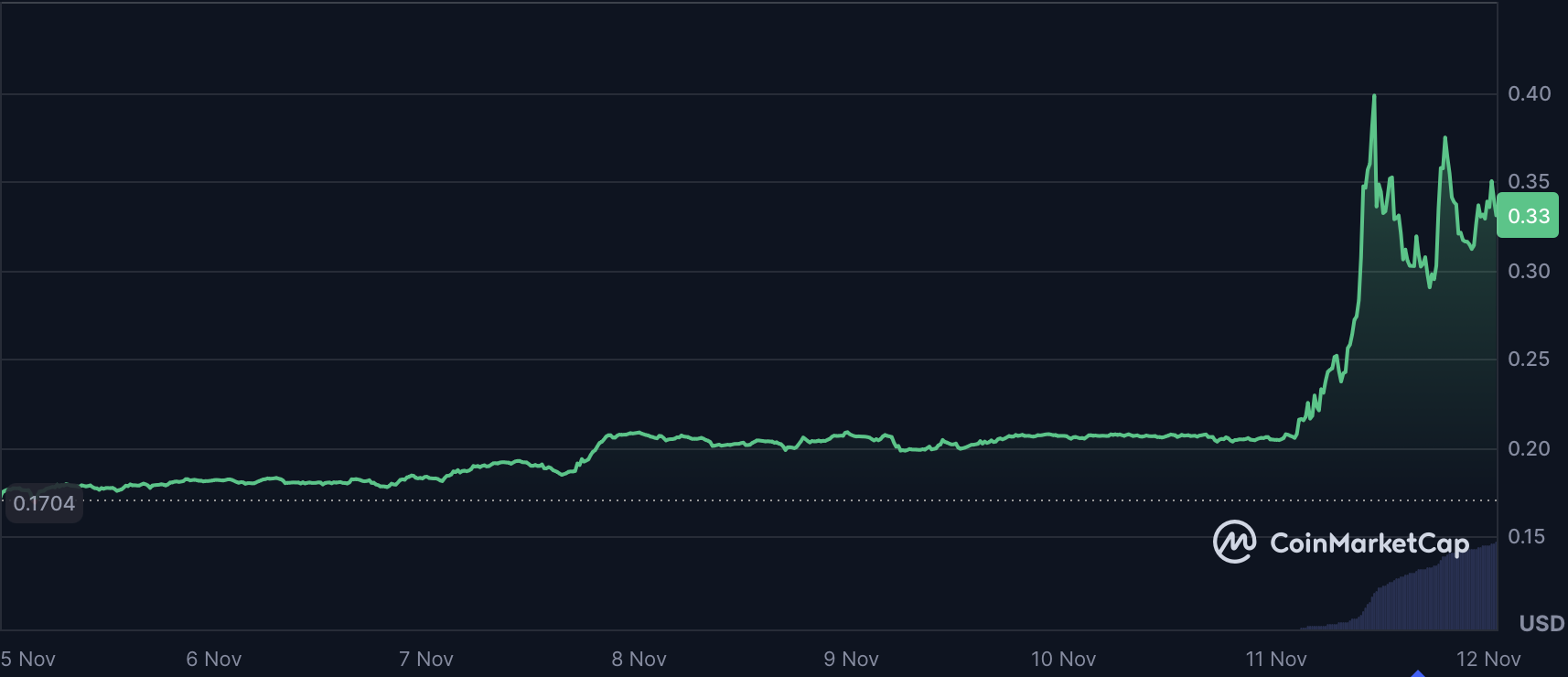This screenshot has width=1568, height=677.
Task: Select the 11 Nov date label
Action: coord(1275,659)
